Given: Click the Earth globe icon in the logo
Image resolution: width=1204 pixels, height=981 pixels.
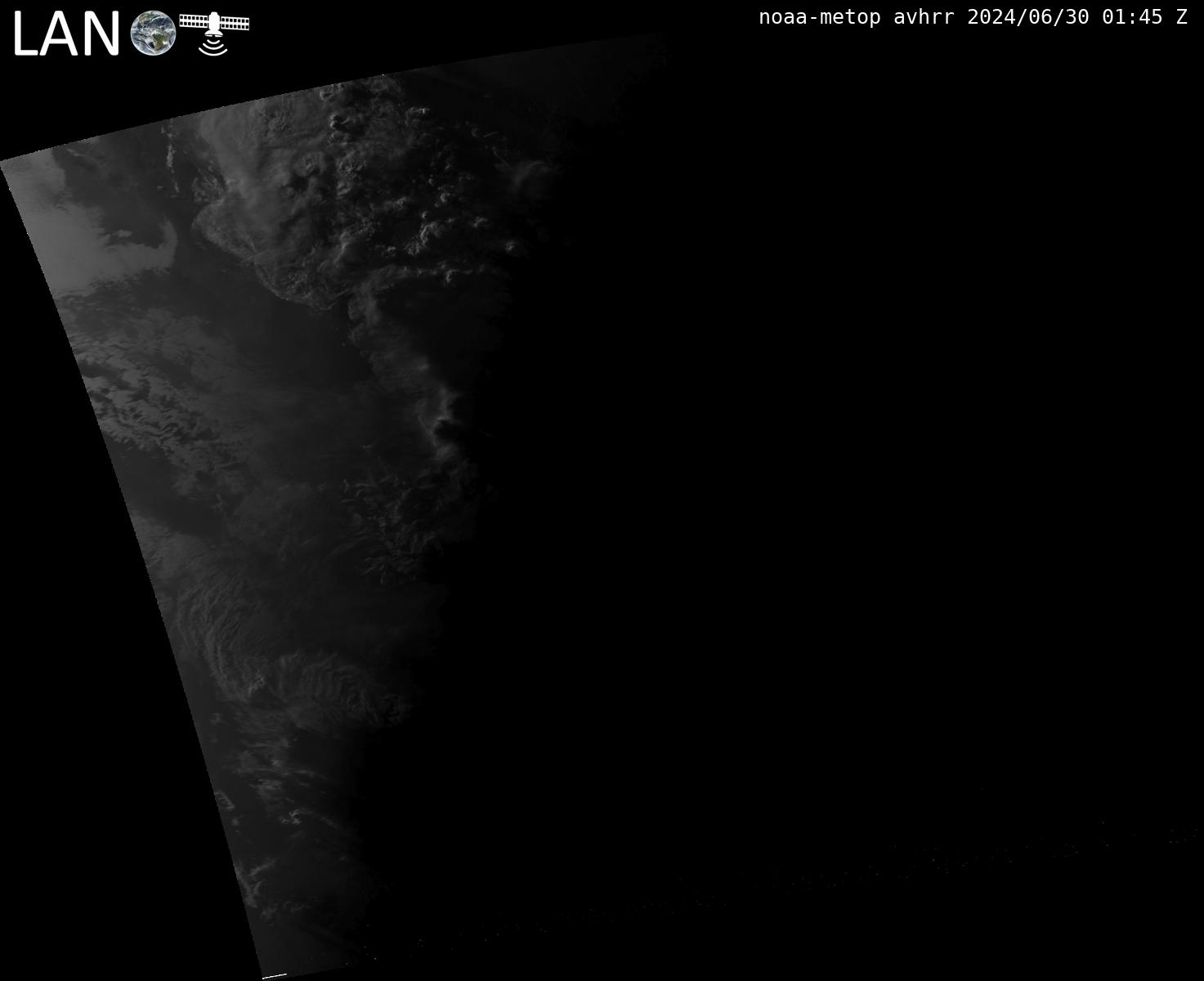Looking at the screenshot, I should pyautogui.click(x=154, y=34).
